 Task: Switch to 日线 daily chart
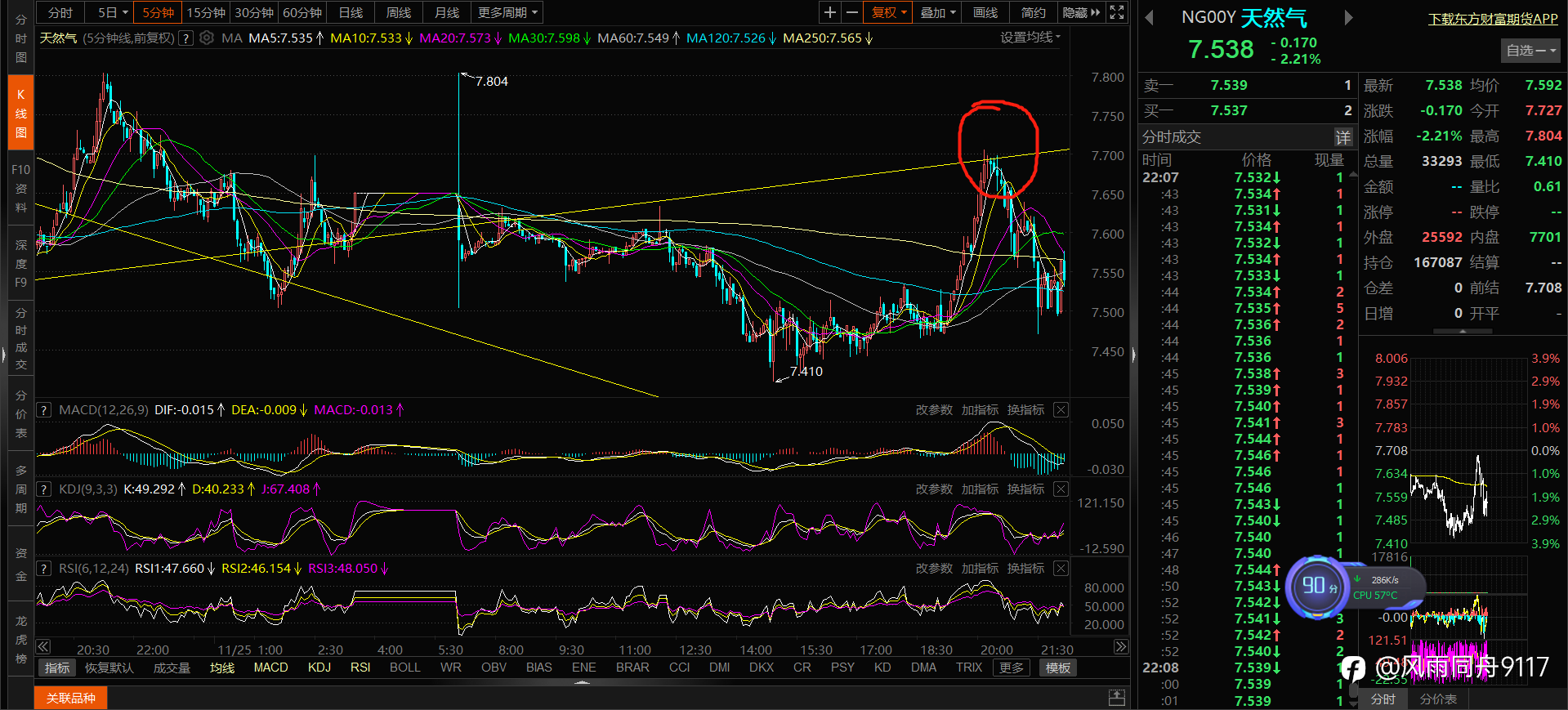coord(351,12)
